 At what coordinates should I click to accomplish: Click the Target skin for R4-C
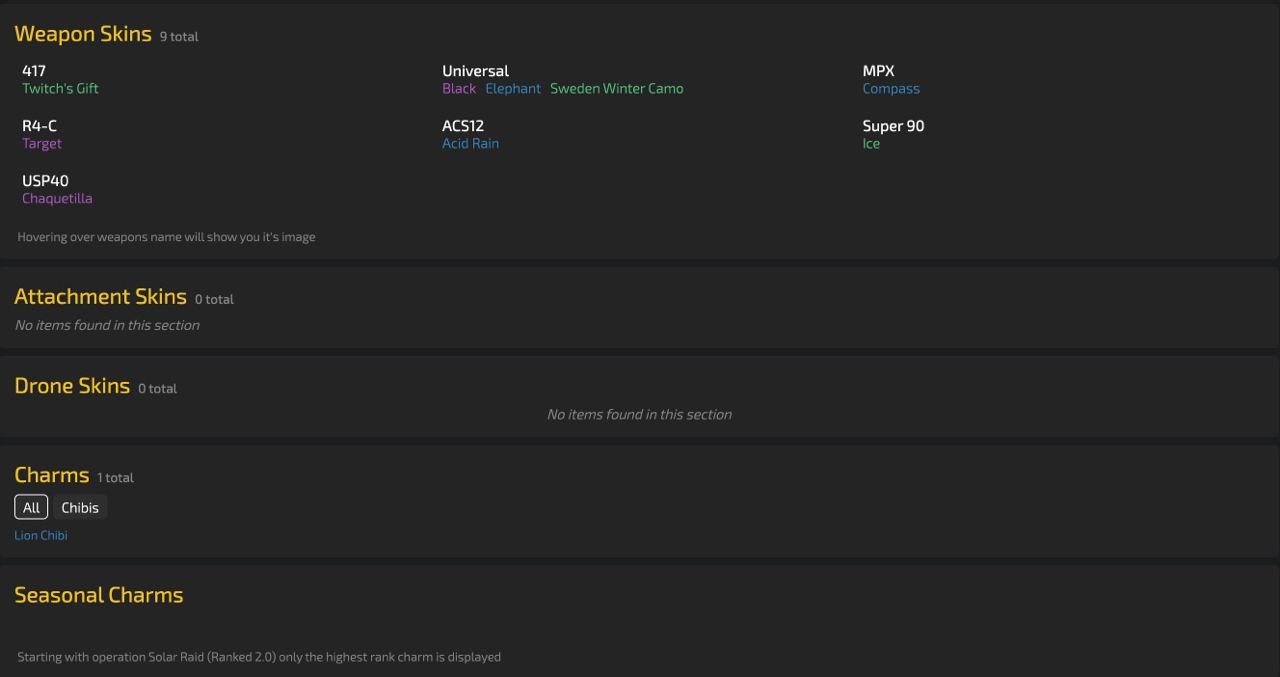coord(42,144)
